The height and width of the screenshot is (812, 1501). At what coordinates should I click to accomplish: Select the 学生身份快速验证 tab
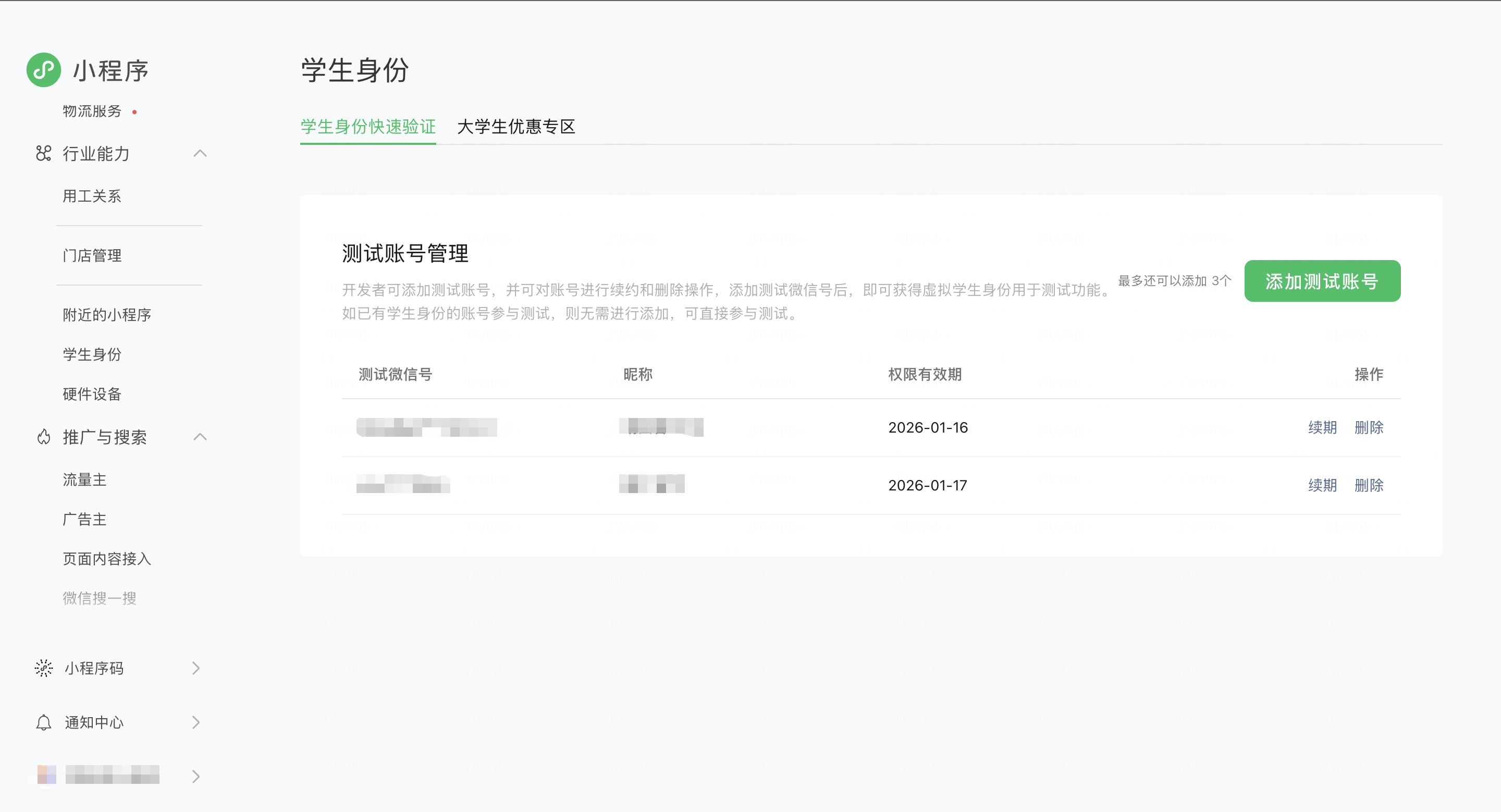tap(367, 127)
